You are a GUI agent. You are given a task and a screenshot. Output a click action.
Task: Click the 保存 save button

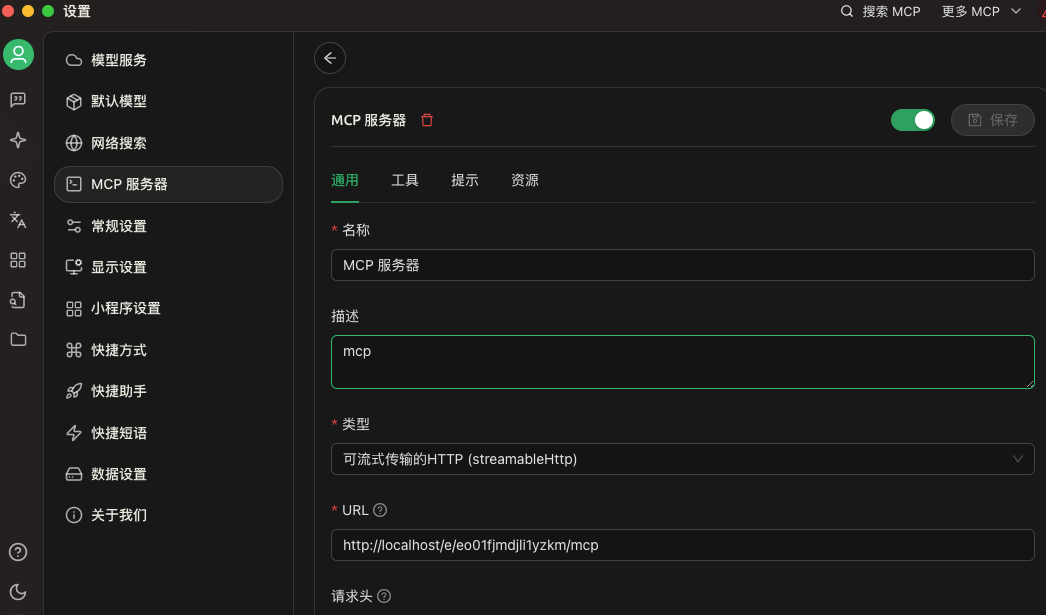[x=993, y=120]
